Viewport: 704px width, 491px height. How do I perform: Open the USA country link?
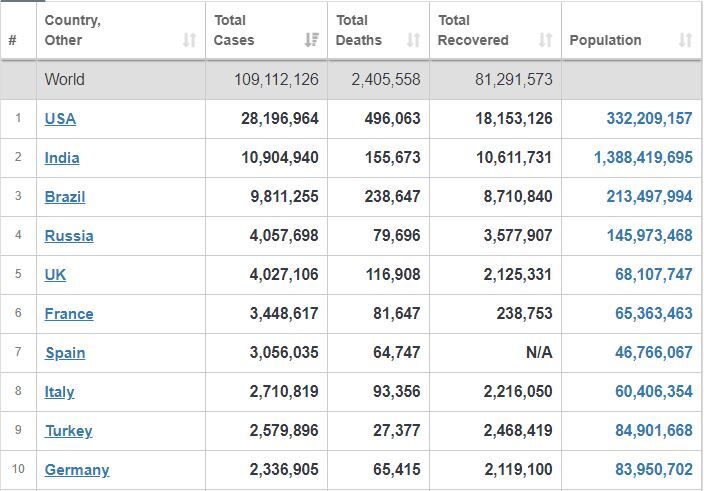(x=60, y=119)
